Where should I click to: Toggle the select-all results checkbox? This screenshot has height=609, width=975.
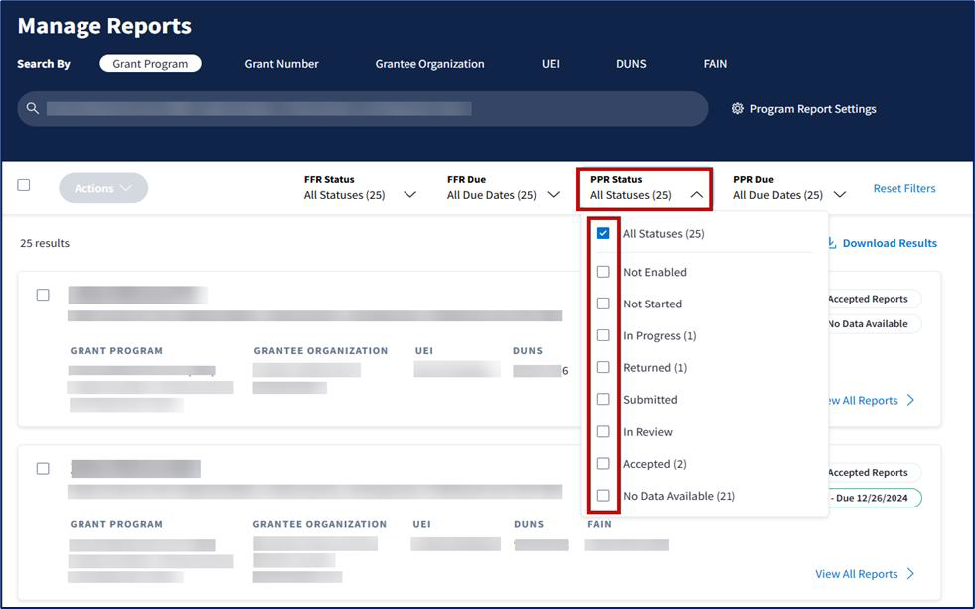coord(24,185)
